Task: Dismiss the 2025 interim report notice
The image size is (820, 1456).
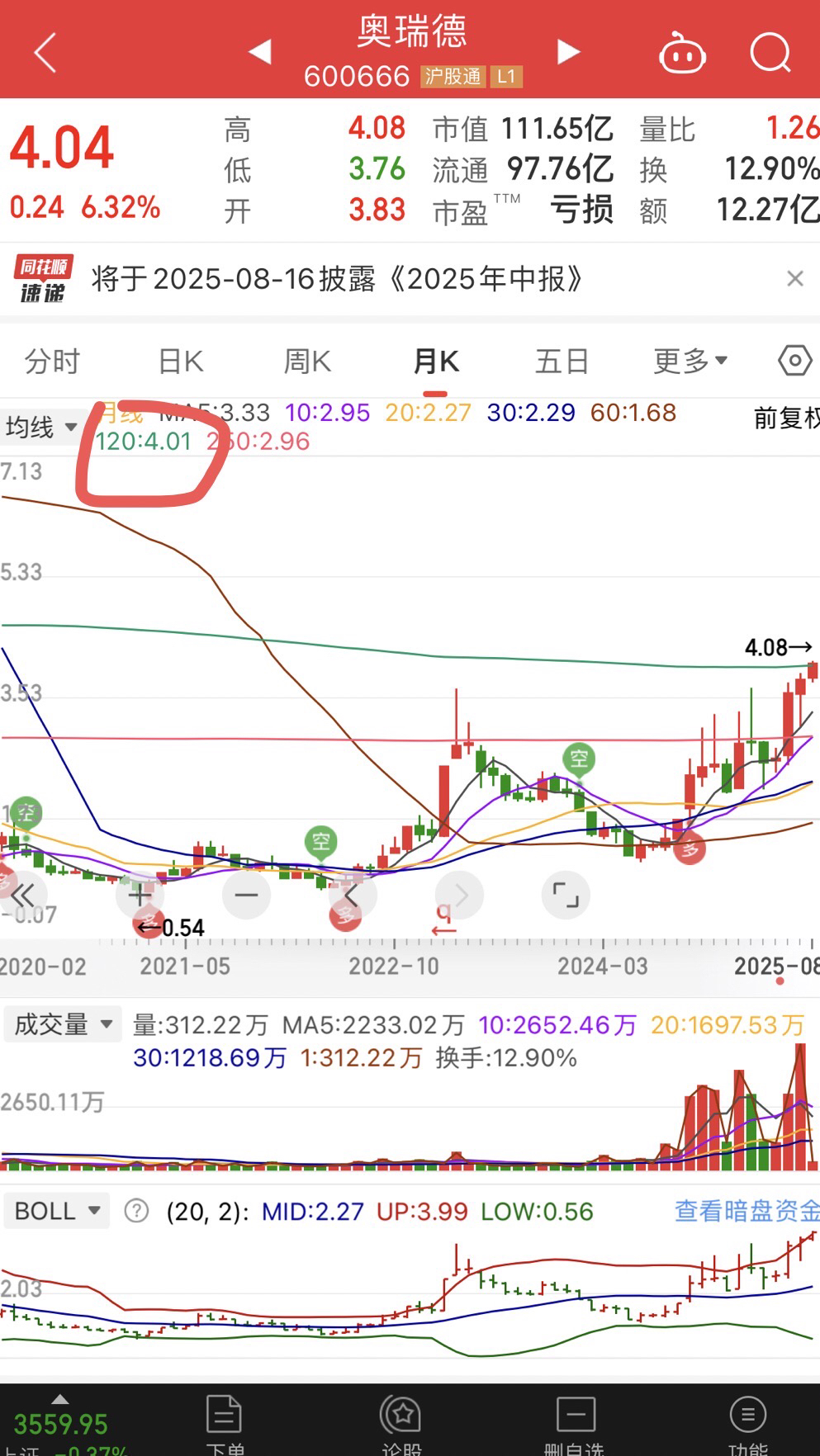Action: point(794,279)
